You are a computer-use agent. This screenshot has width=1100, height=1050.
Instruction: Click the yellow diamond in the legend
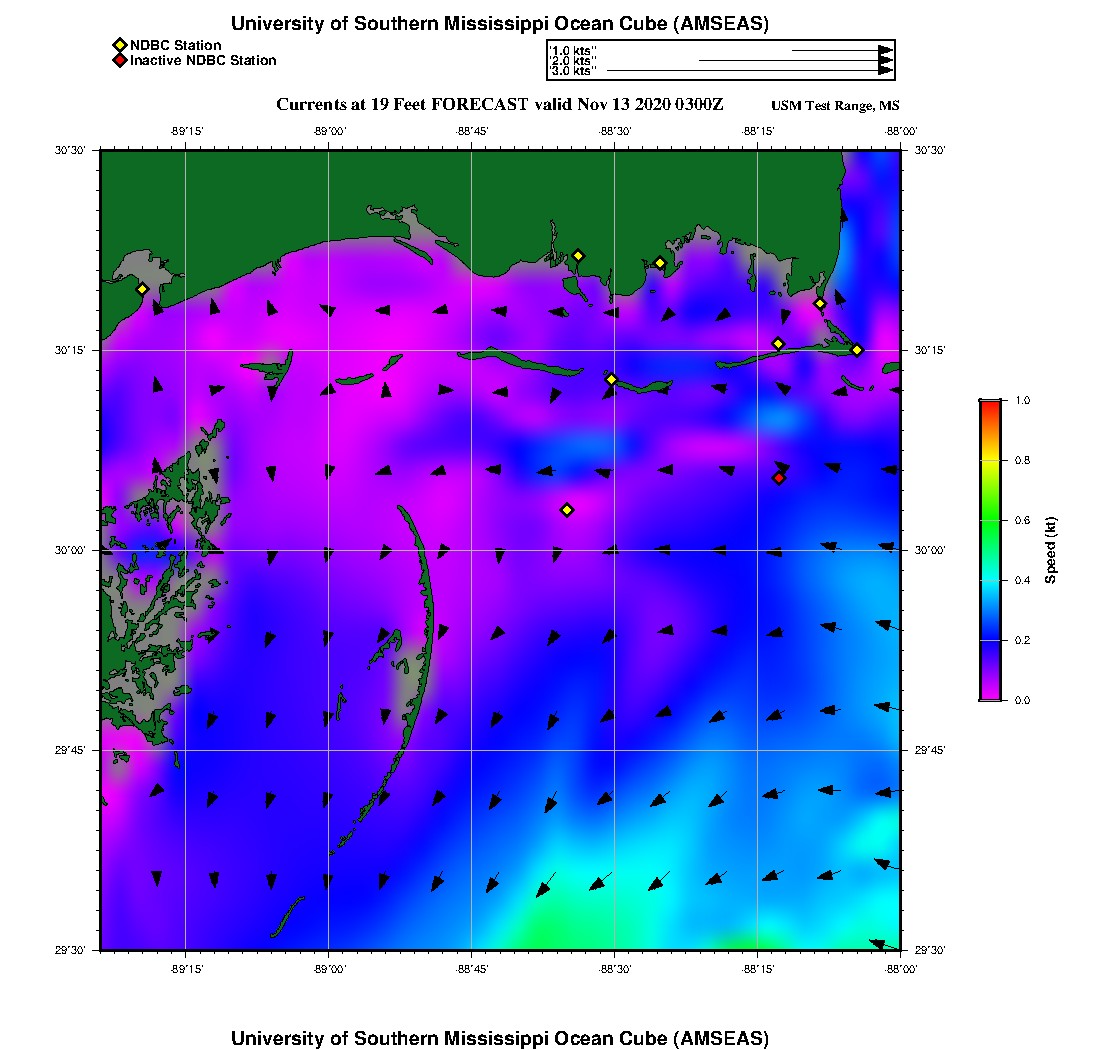pyautogui.click(x=120, y=45)
